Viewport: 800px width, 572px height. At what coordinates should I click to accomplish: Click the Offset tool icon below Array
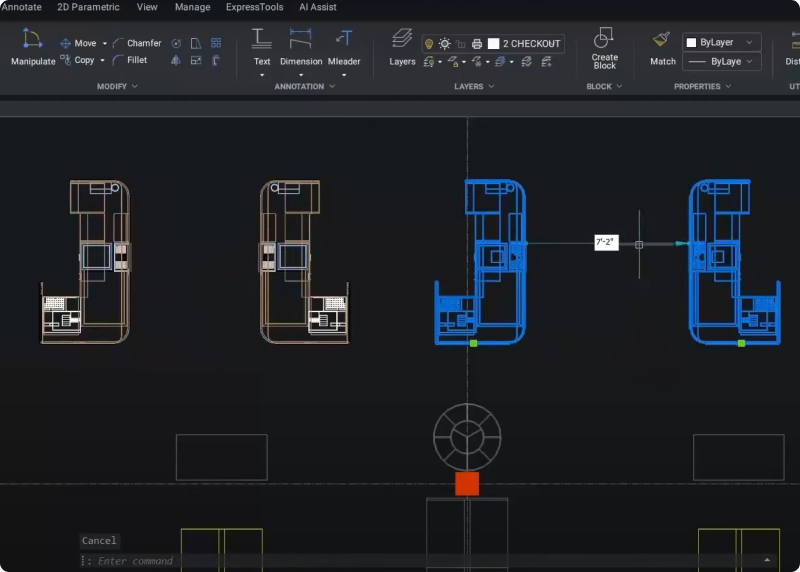(x=216, y=61)
